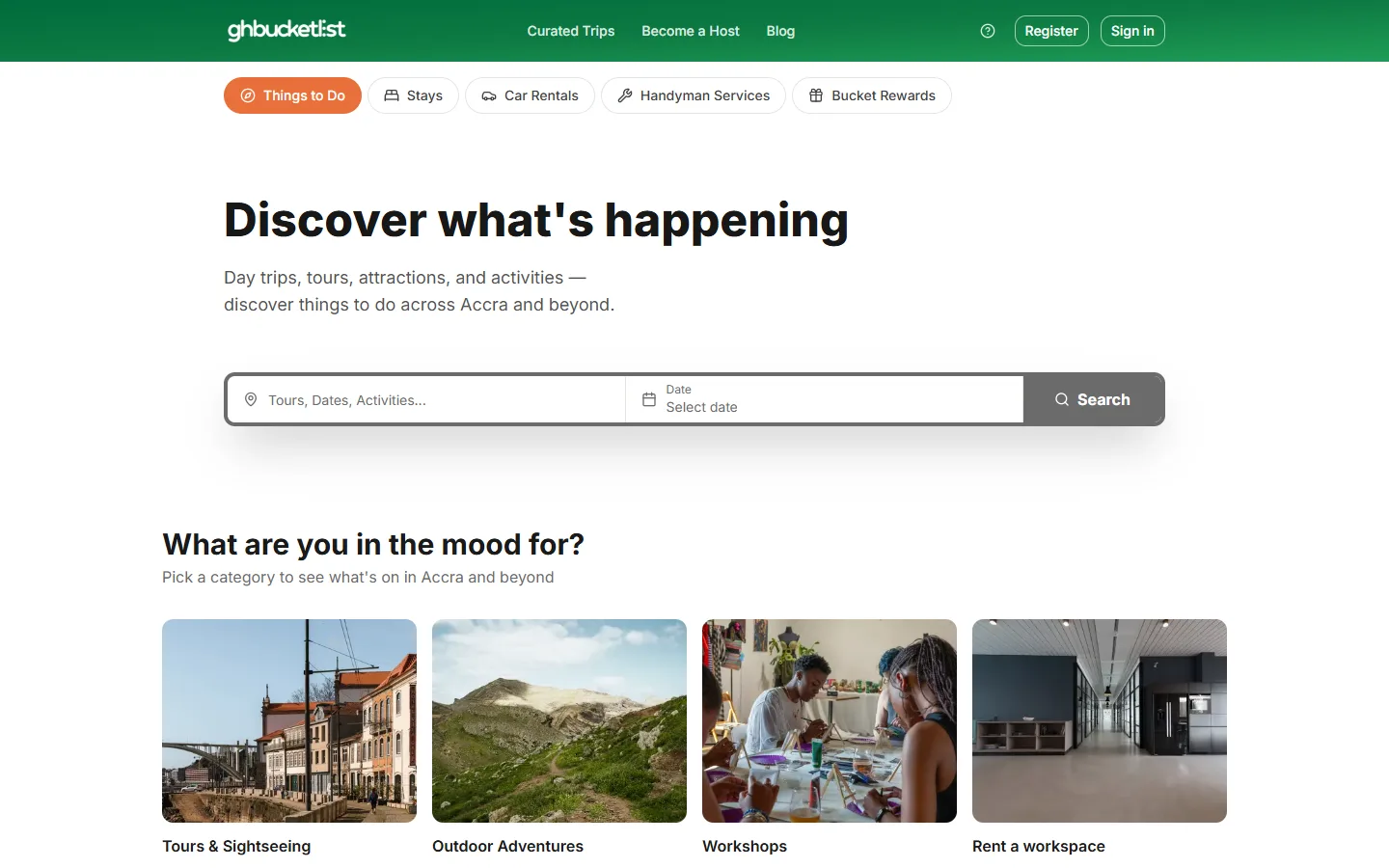
Task: Click the magnifier icon in Search button
Action: 1062,399
